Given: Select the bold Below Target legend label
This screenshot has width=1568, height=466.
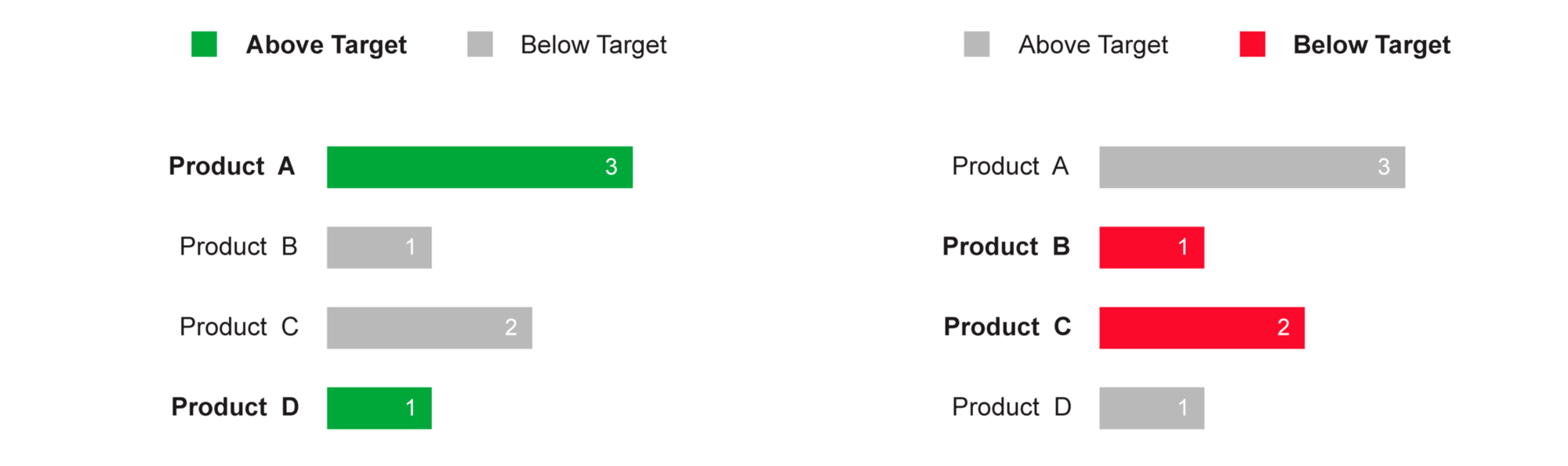Looking at the screenshot, I should (x=1371, y=45).
